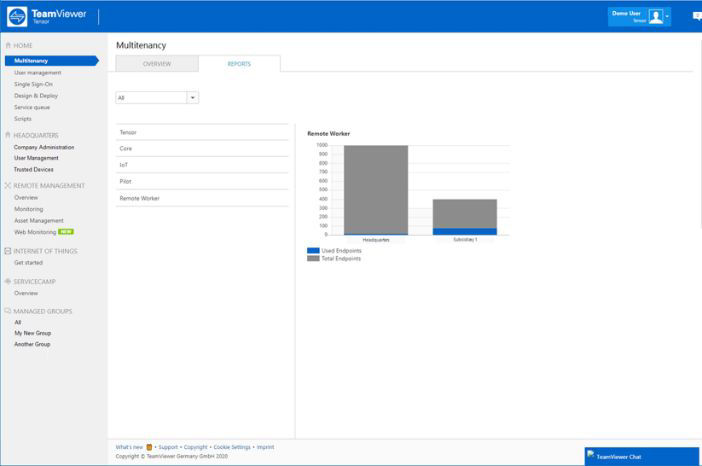Viewport: 702px width, 466px height.
Task: Select All under Managed Groups
Action: pos(17,322)
